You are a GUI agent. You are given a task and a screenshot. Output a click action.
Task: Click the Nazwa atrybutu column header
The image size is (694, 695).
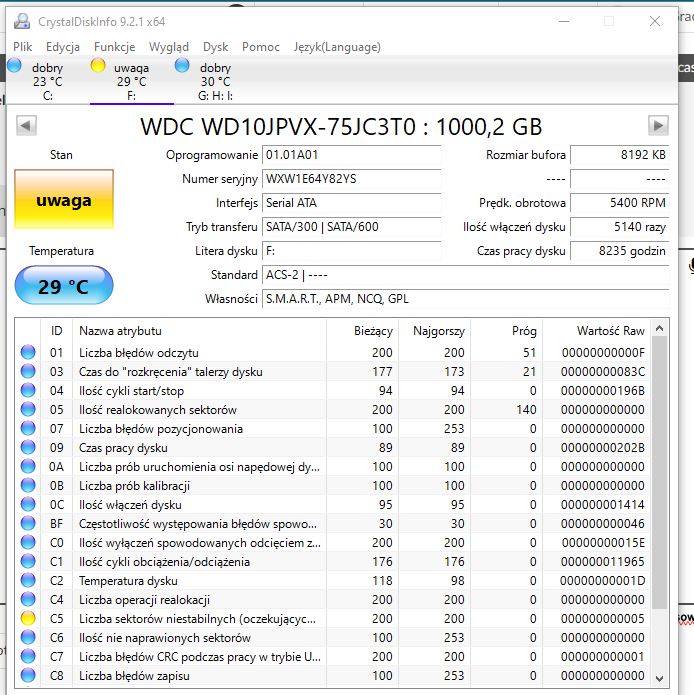click(199, 331)
